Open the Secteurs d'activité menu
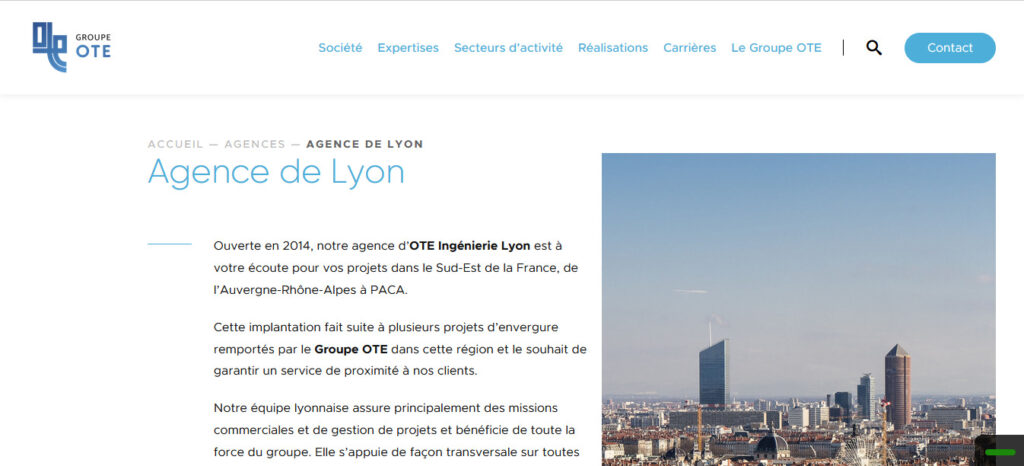Viewport: 1024px width, 466px height. [508, 48]
